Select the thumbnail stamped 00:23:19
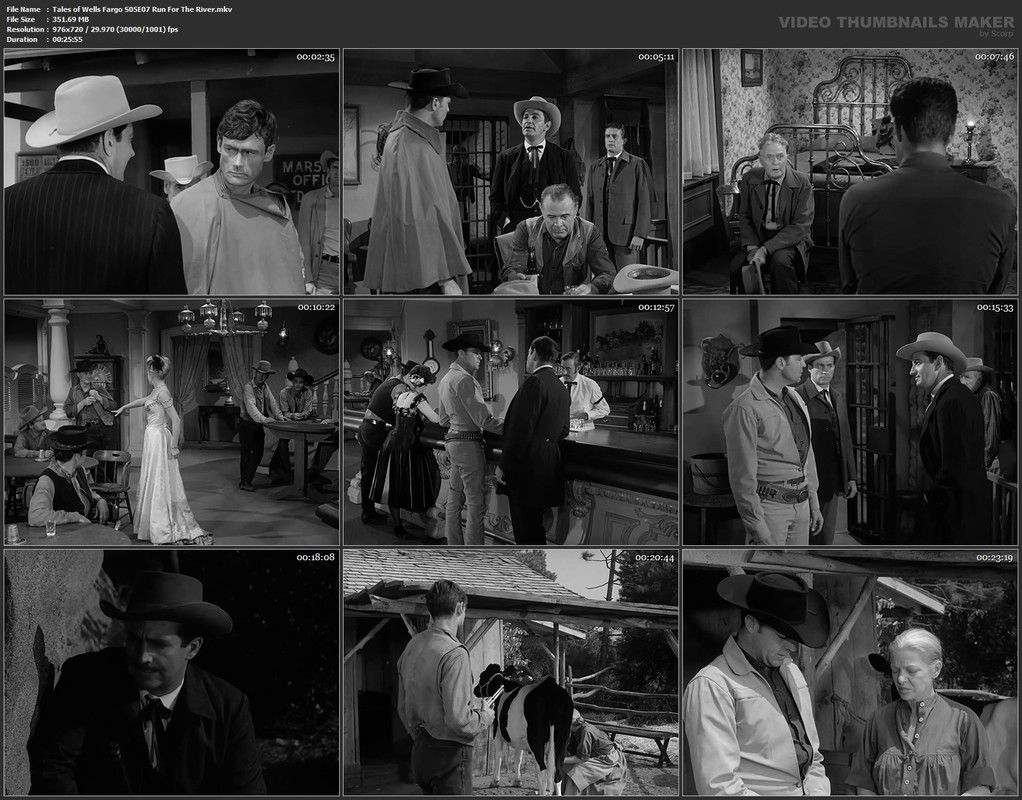The image size is (1022, 800). pos(850,672)
